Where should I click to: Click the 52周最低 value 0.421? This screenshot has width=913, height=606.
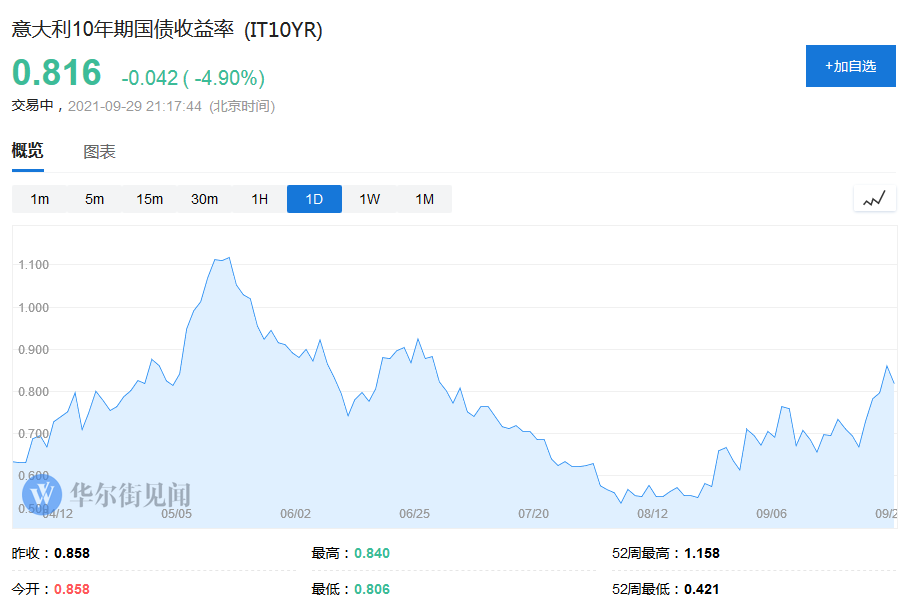tap(702, 589)
